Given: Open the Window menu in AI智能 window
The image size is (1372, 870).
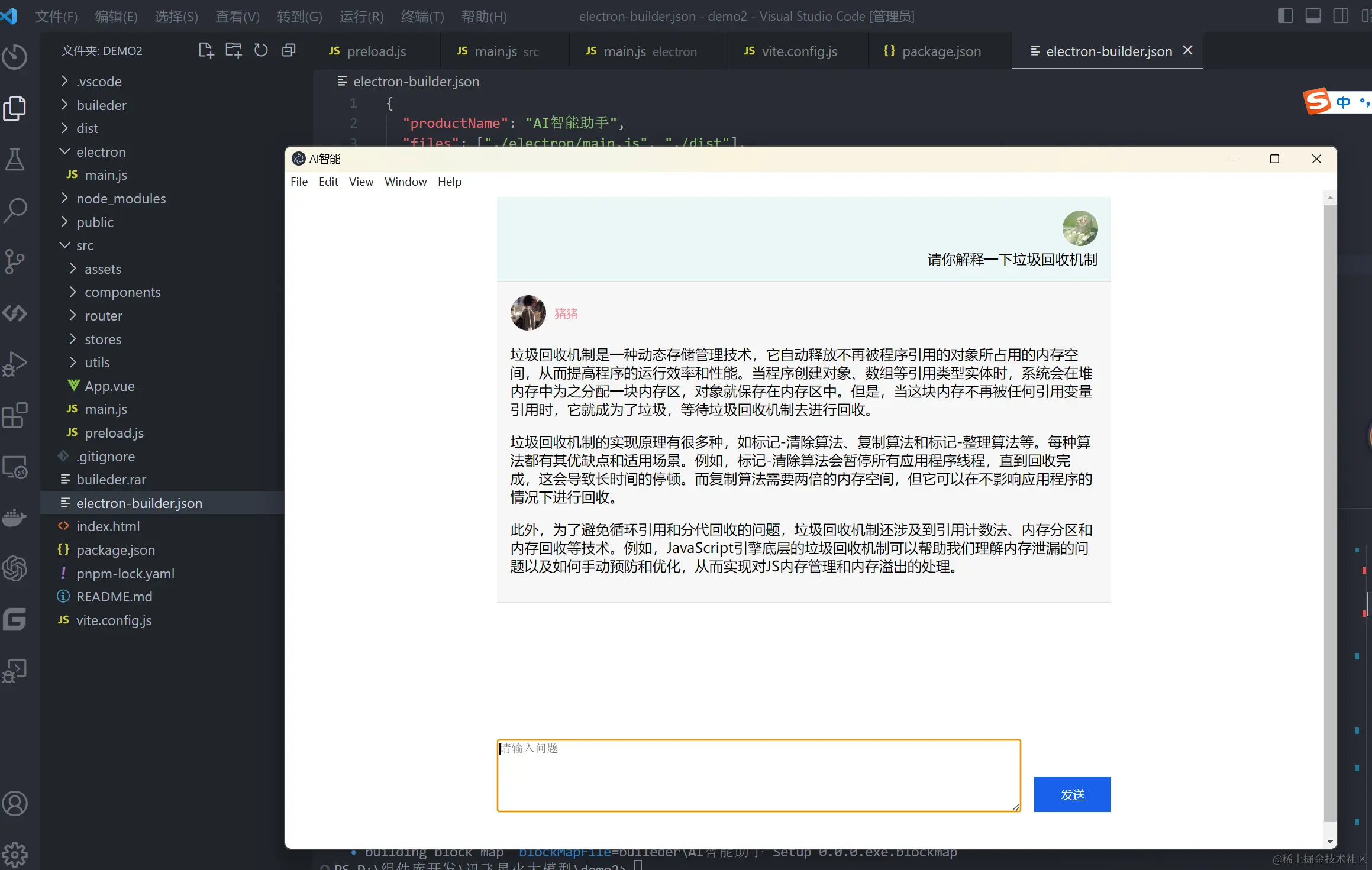Looking at the screenshot, I should pyautogui.click(x=405, y=182).
